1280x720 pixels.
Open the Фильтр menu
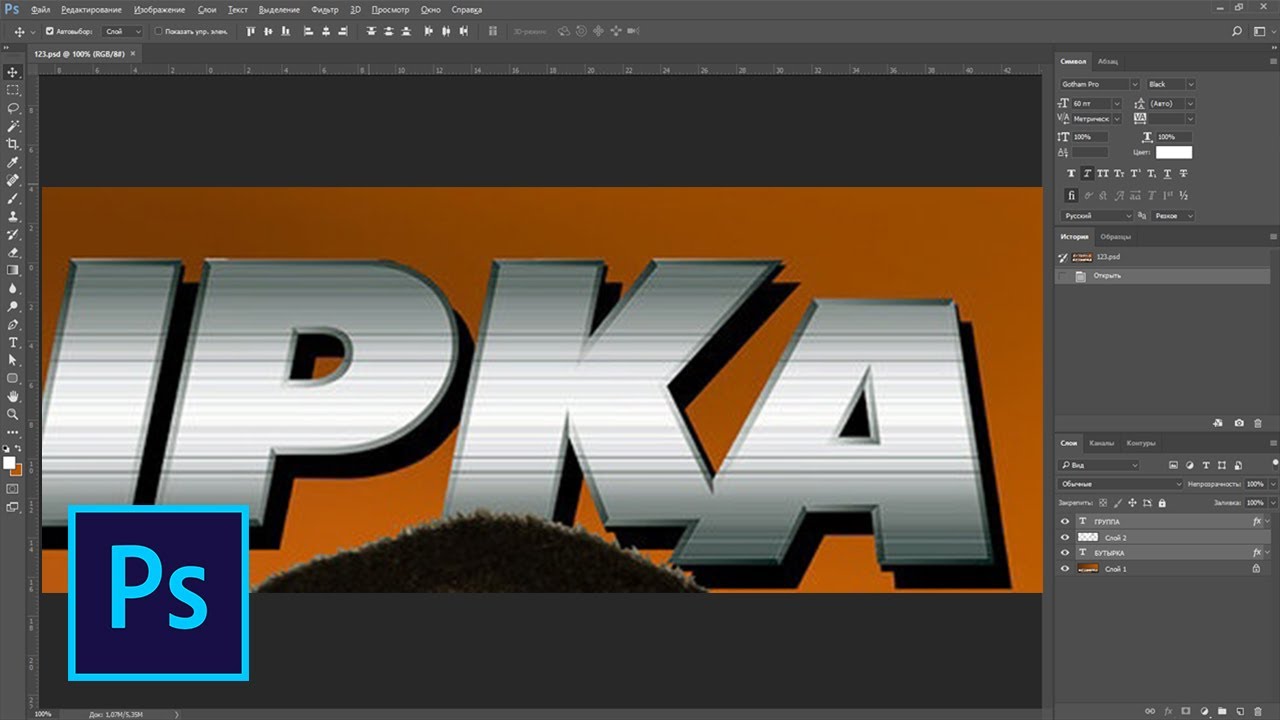[x=325, y=9]
